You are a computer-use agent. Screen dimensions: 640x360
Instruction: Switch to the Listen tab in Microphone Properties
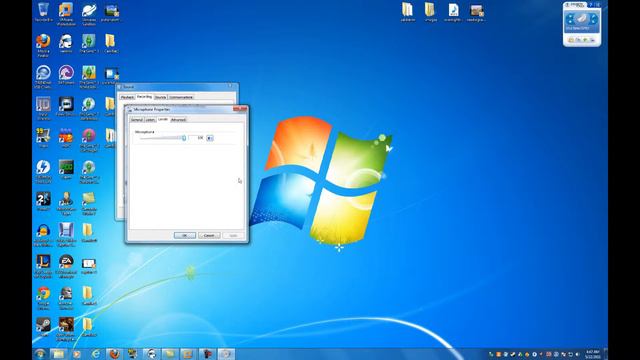150,120
